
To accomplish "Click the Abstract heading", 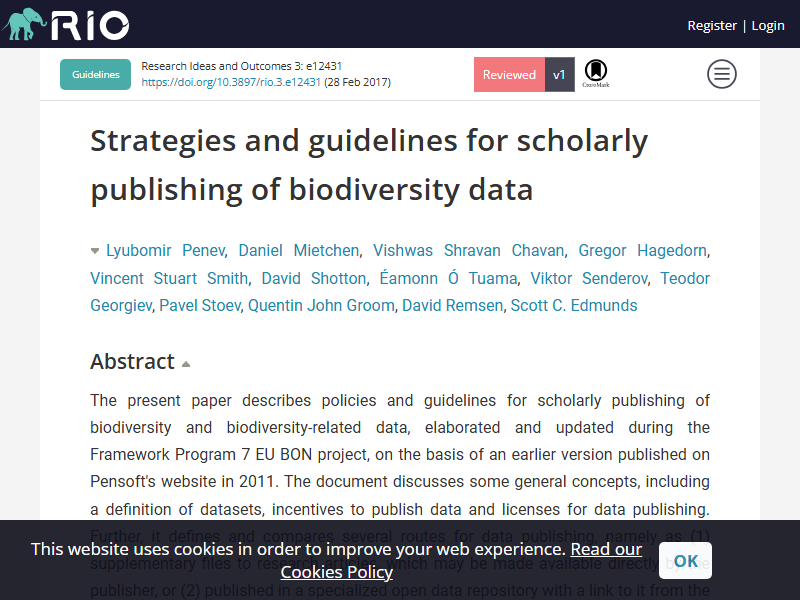I will [x=132, y=361].
